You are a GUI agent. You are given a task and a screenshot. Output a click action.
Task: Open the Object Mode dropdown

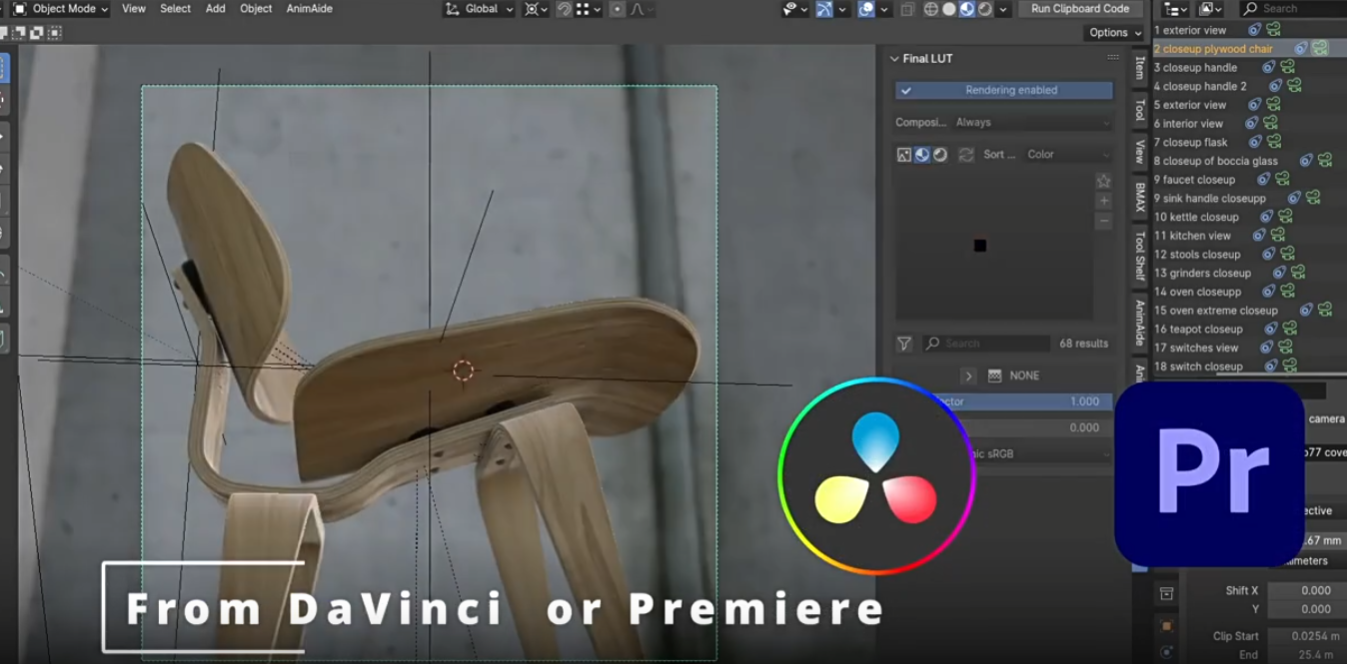[60, 9]
